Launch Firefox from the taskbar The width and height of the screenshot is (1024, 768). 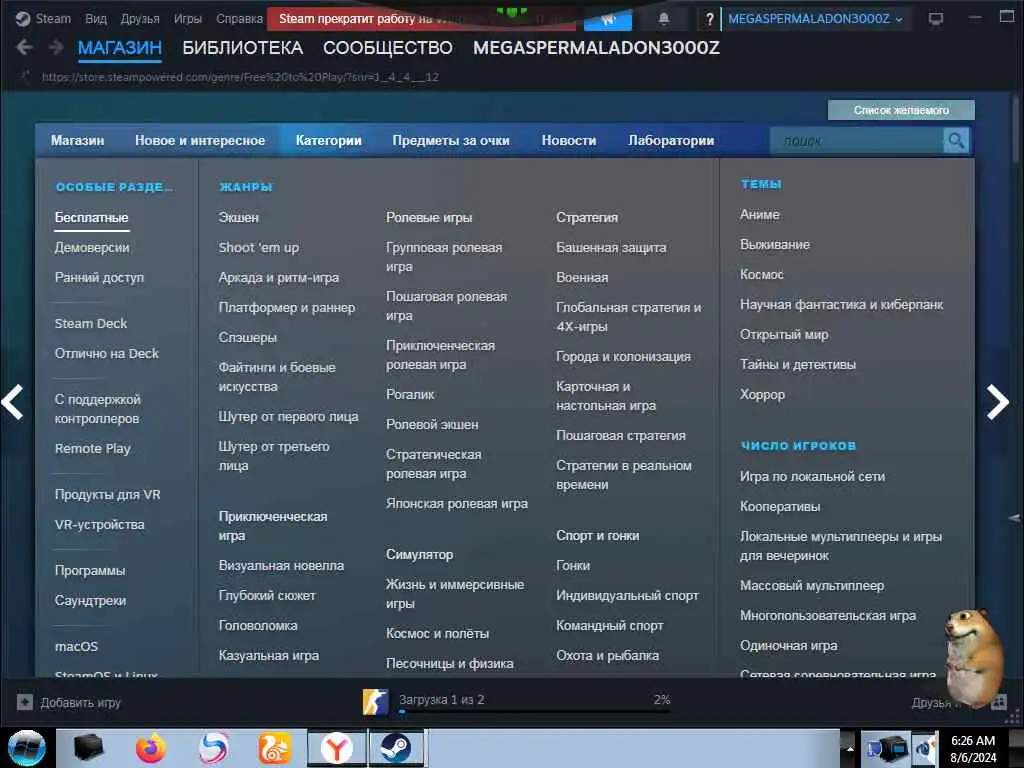[x=151, y=748]
